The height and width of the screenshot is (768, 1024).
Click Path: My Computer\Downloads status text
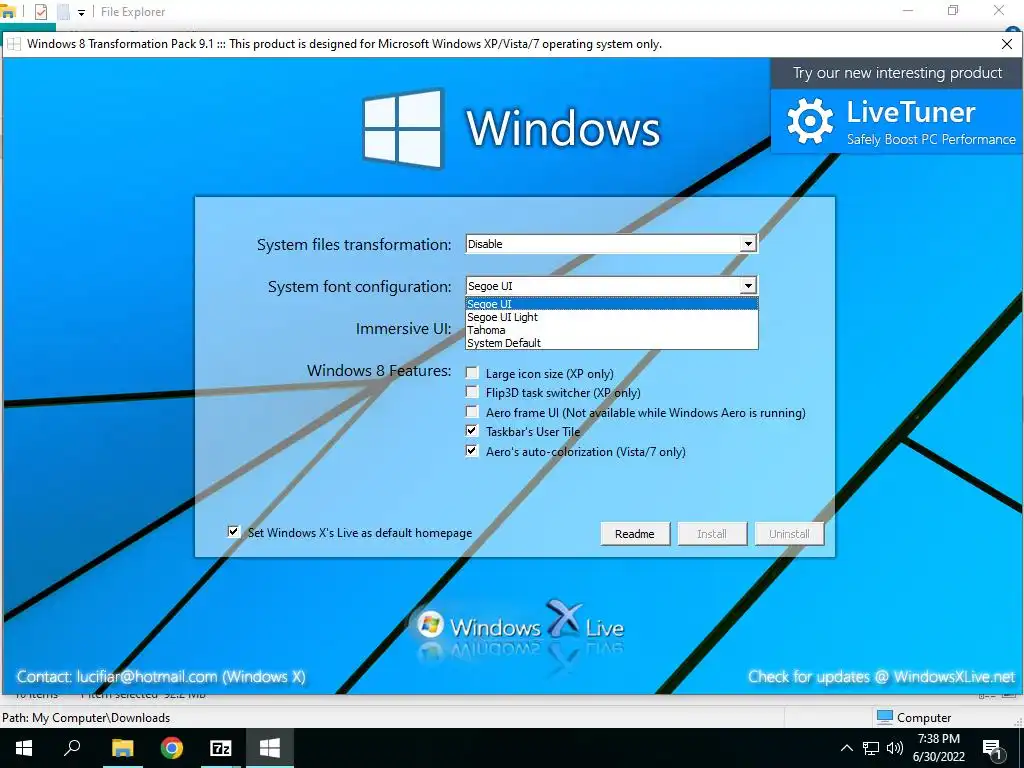86,717
